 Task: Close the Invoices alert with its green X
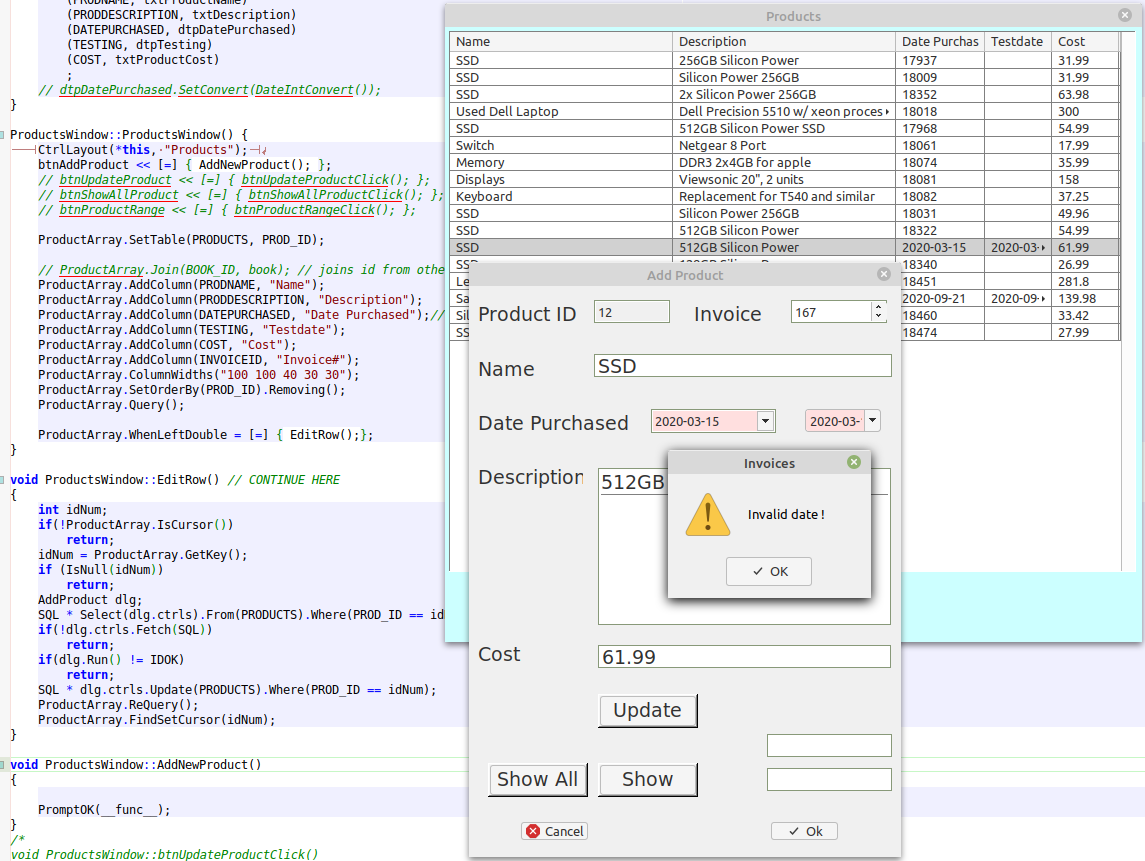tap(853, 462)
